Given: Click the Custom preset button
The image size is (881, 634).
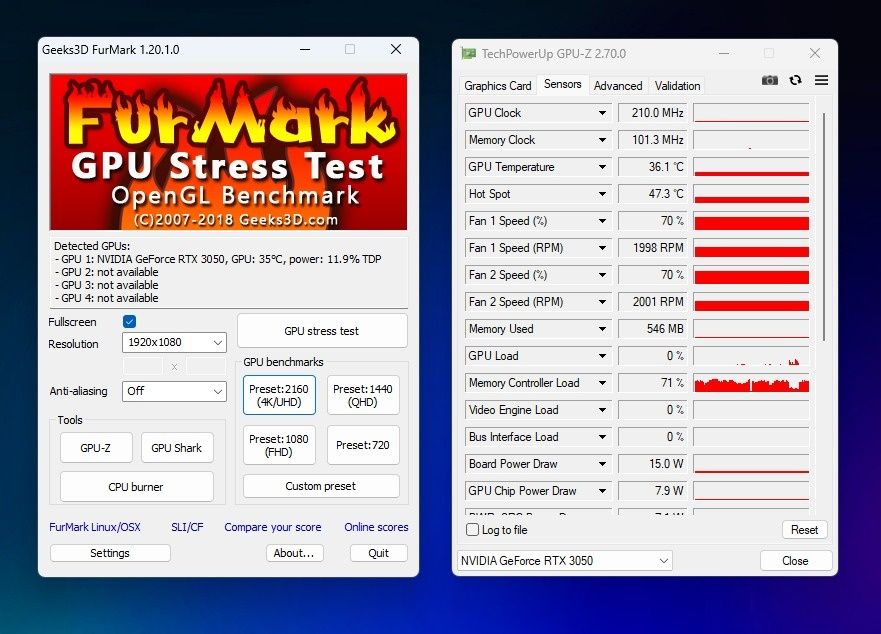Looking at the screenshot, I should coord(321,486).
